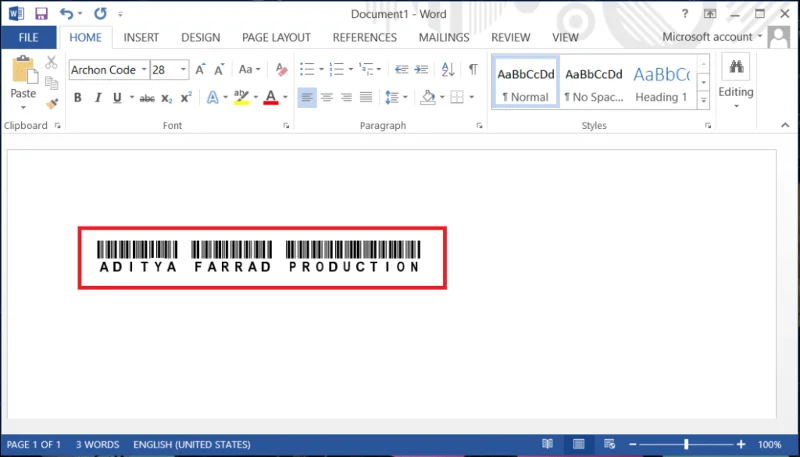Screen dimensions: 800x457
Task: Click the Redo (repeat) icon
Action: coord(101,14)
